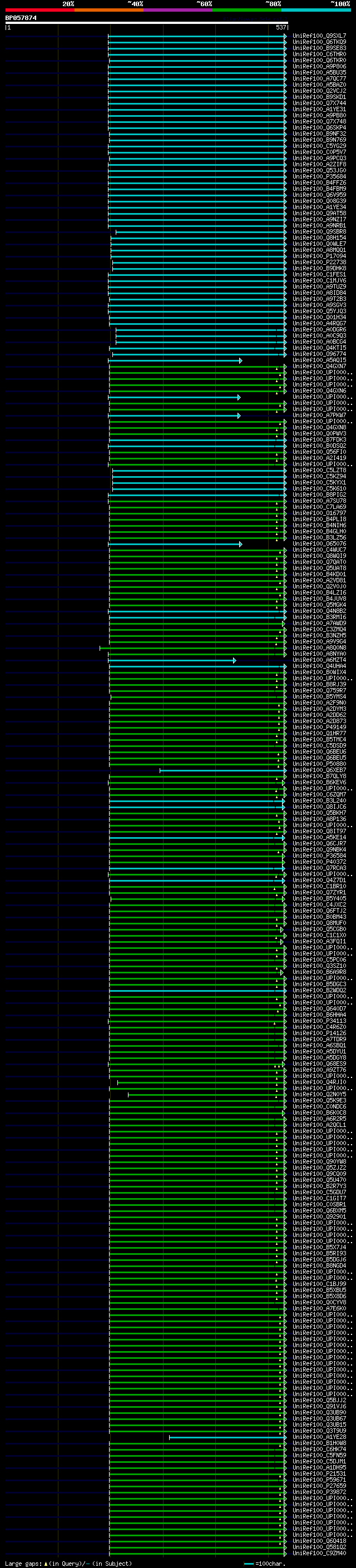
Task: Select the UniRef100_Q7X744 label
Action: coord(319,103)
